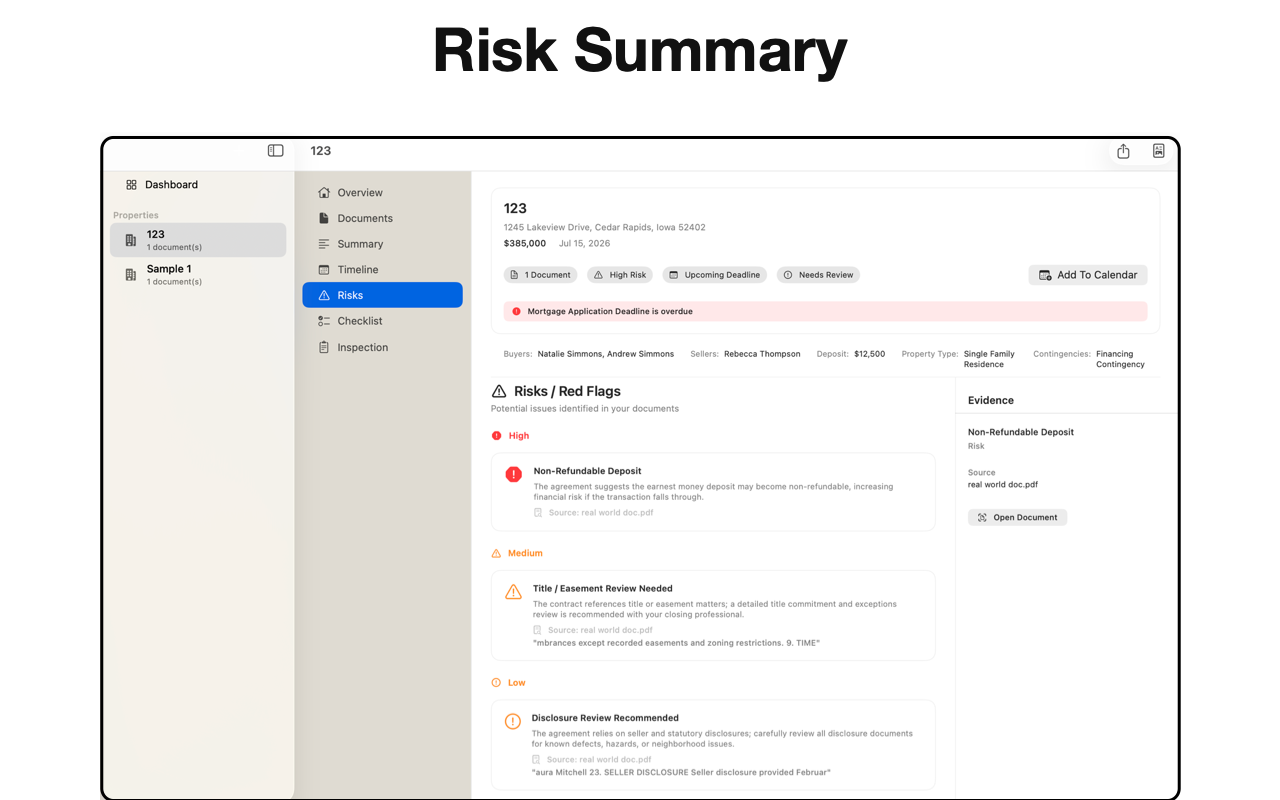This screenshot has width=1280, height=800.
Task: Click the house icon beside Overview
Action: (324, 193)
